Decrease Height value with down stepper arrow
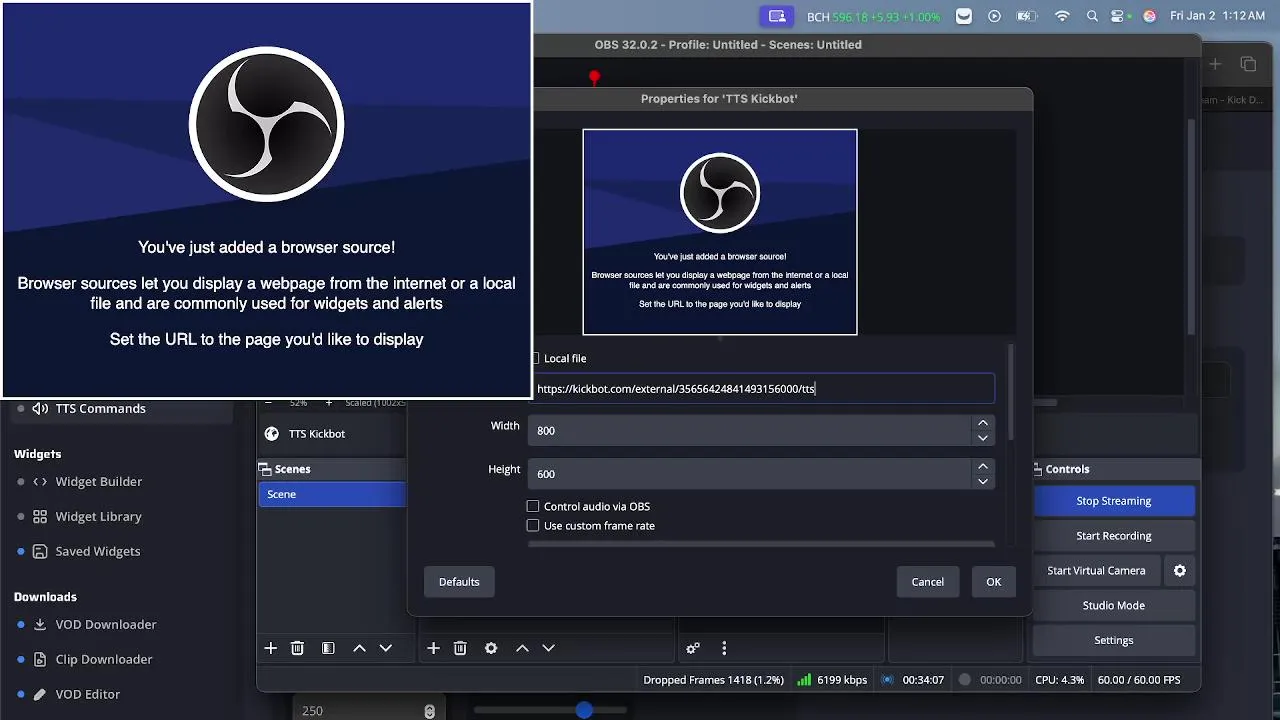Viewport: 1280px width, 720px height. coord(983,481)
